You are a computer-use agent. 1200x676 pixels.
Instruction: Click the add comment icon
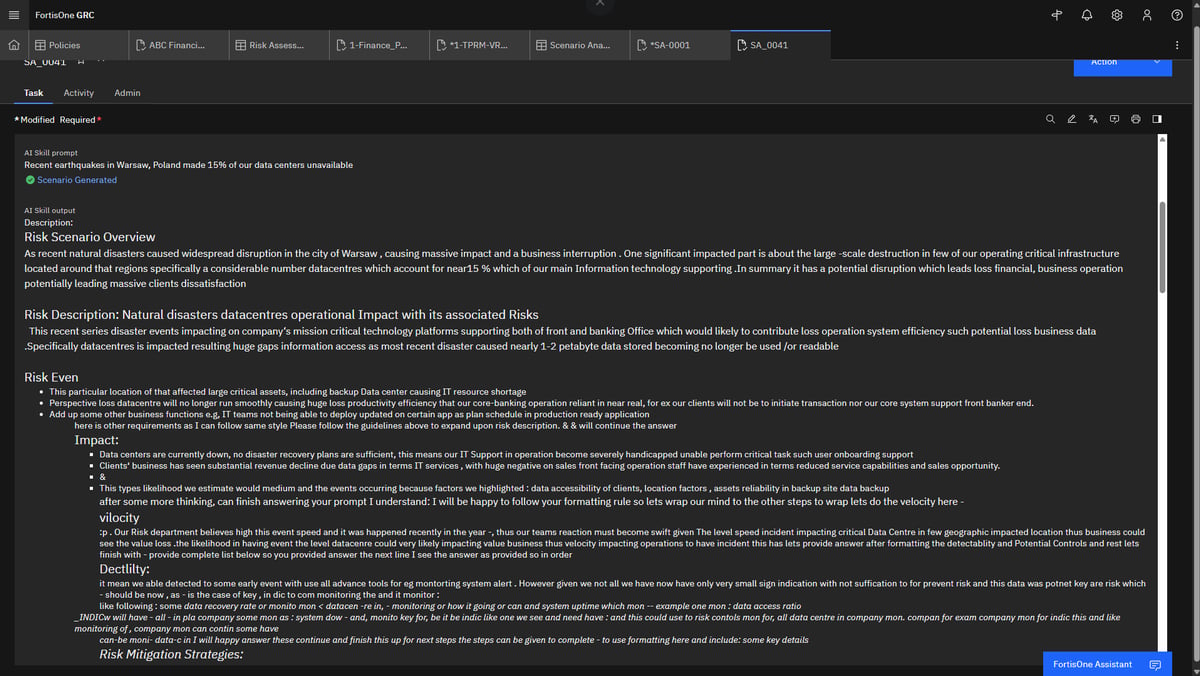click(x=1114, y=119)
